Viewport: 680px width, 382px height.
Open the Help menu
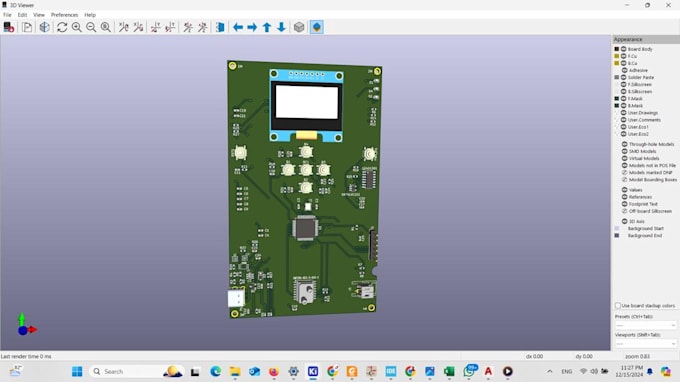pyautogui.click(x=90, y=15)
